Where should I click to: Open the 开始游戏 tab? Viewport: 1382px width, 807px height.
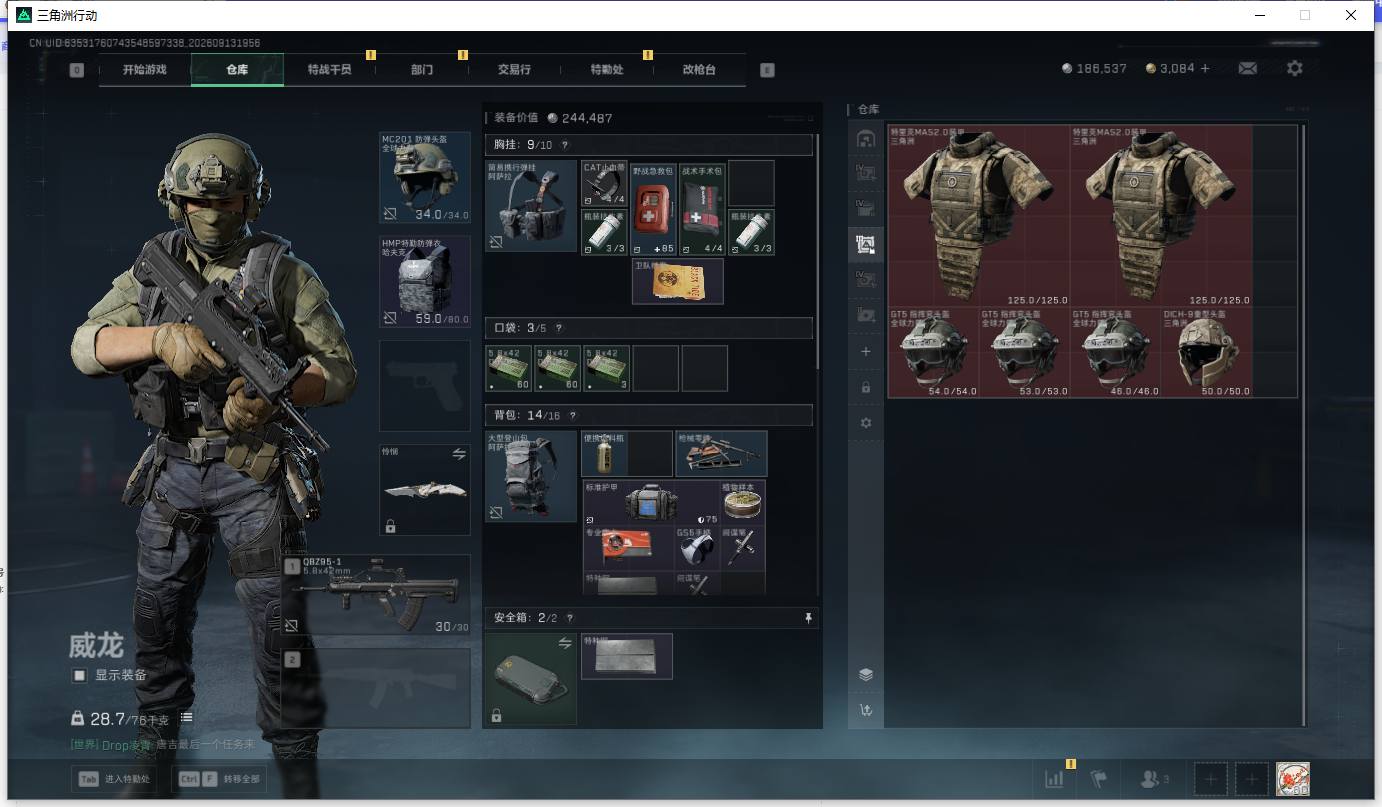(145, 70)
